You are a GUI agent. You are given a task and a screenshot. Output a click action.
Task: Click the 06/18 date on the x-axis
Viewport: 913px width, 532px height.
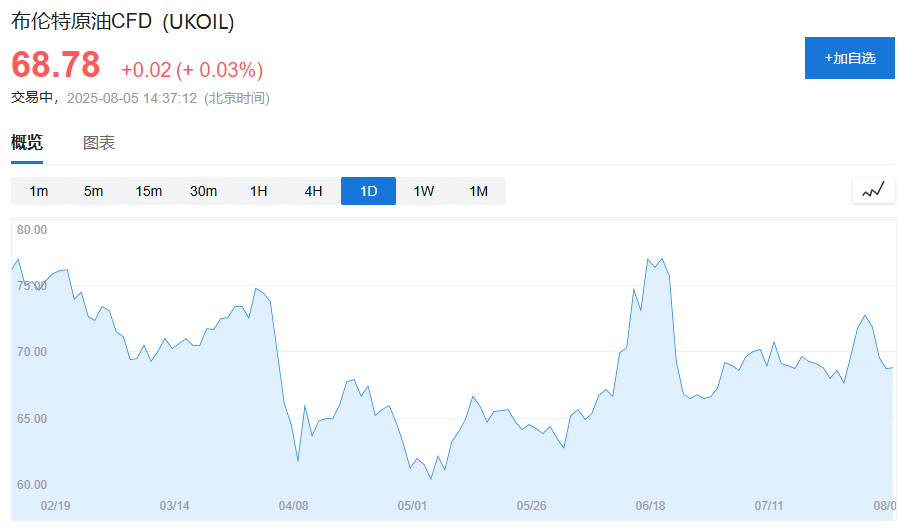(x=650, y=506)
